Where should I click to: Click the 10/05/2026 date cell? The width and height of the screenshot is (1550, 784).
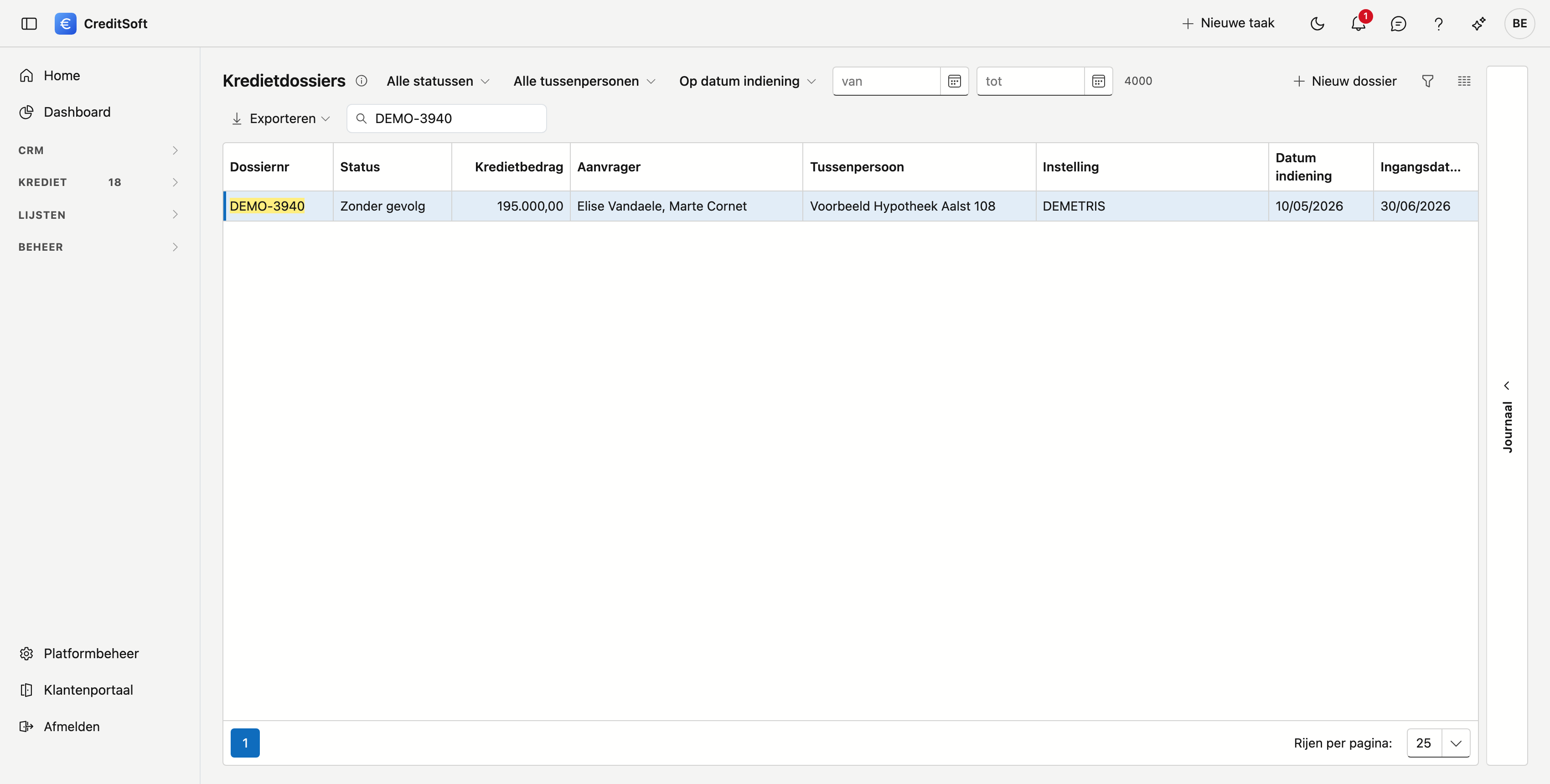tap(1321, 206)
